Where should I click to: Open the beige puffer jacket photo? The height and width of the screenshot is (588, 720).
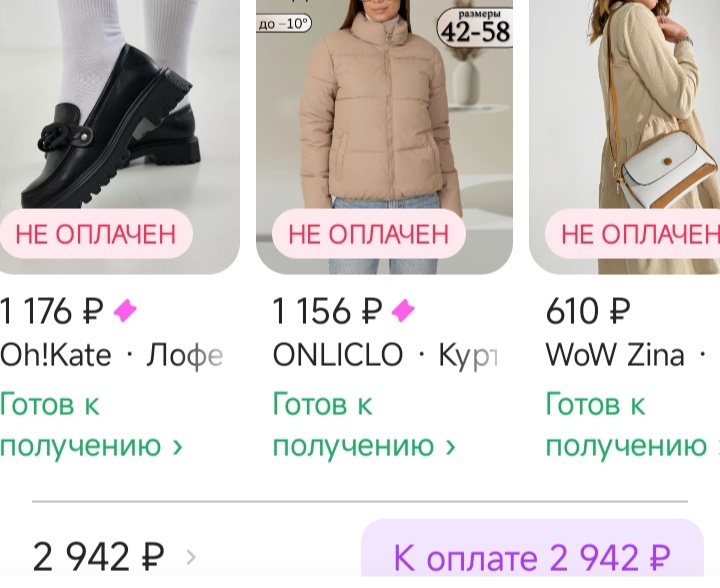tap(384, 137)
